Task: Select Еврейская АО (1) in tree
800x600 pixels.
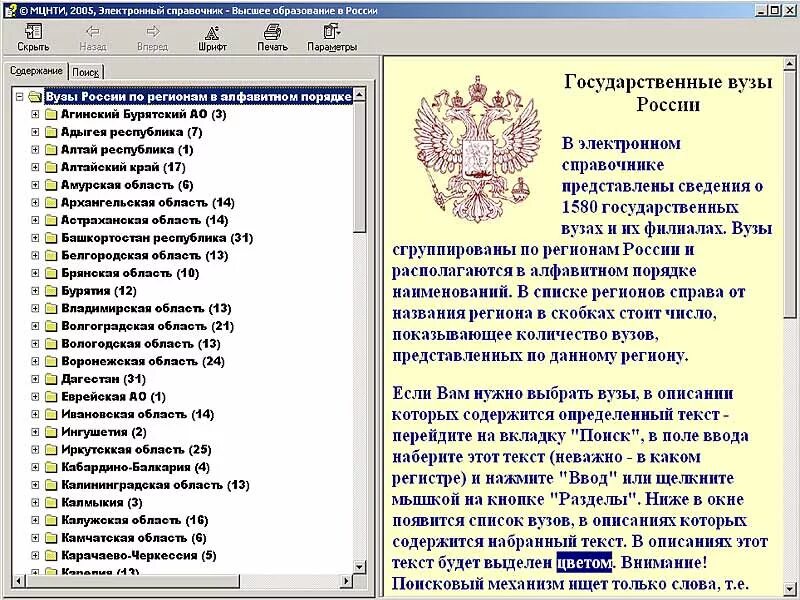Action: pyautogui.click(x=113, y=396)
